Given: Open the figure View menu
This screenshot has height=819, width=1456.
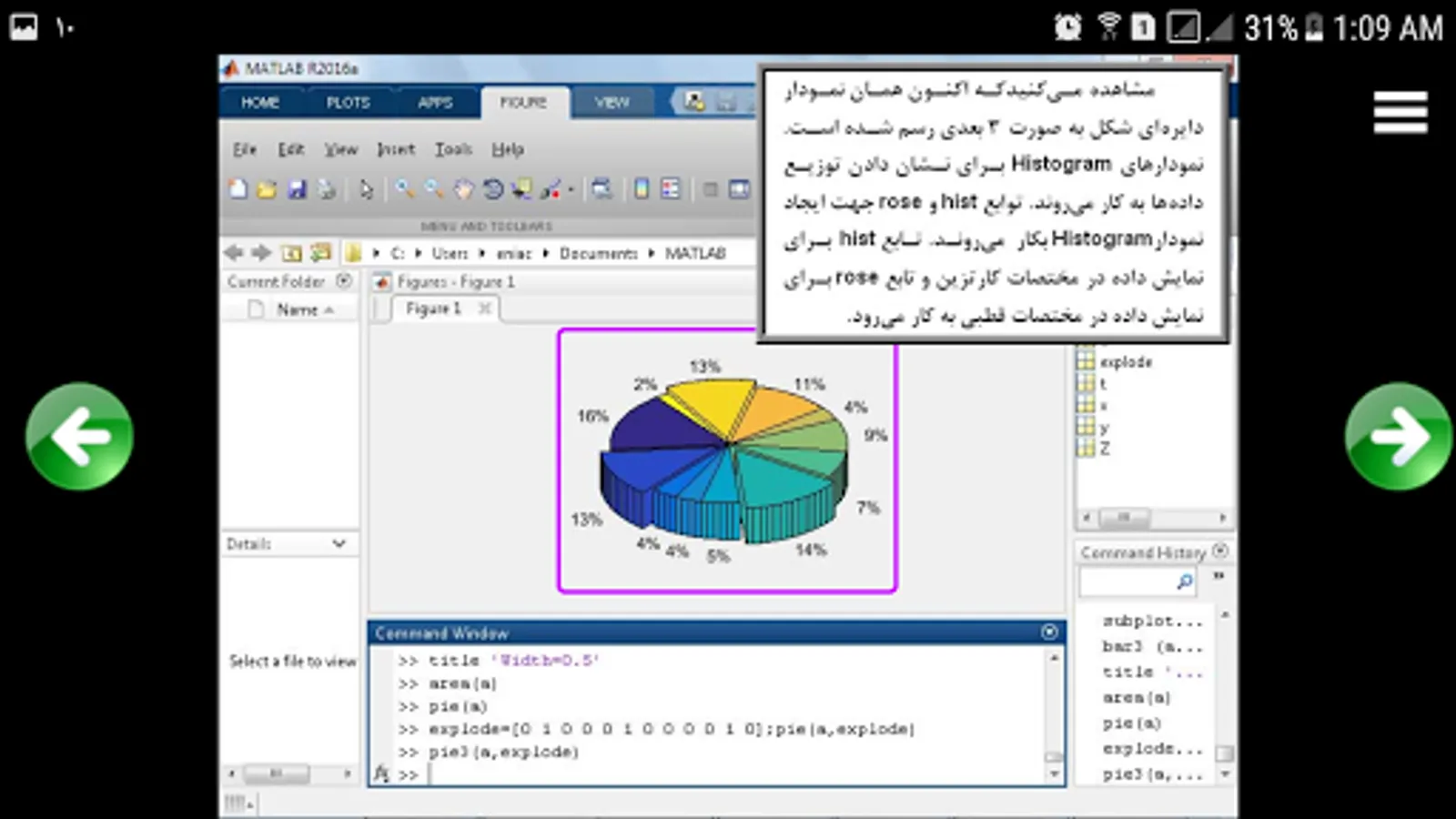Looking at the screenshot, I should point(341,149).
